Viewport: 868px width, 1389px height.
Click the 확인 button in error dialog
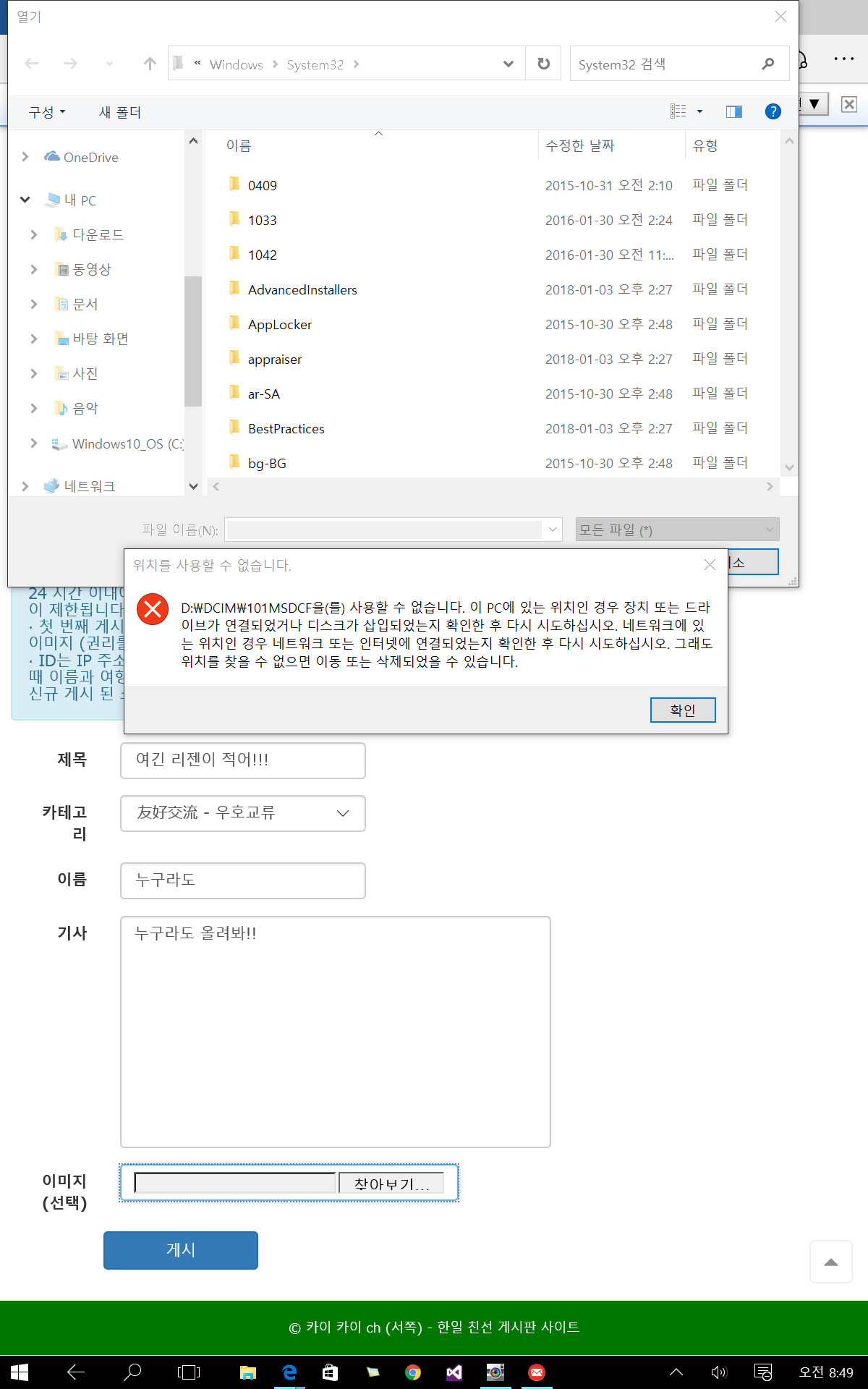click(682, 710)
